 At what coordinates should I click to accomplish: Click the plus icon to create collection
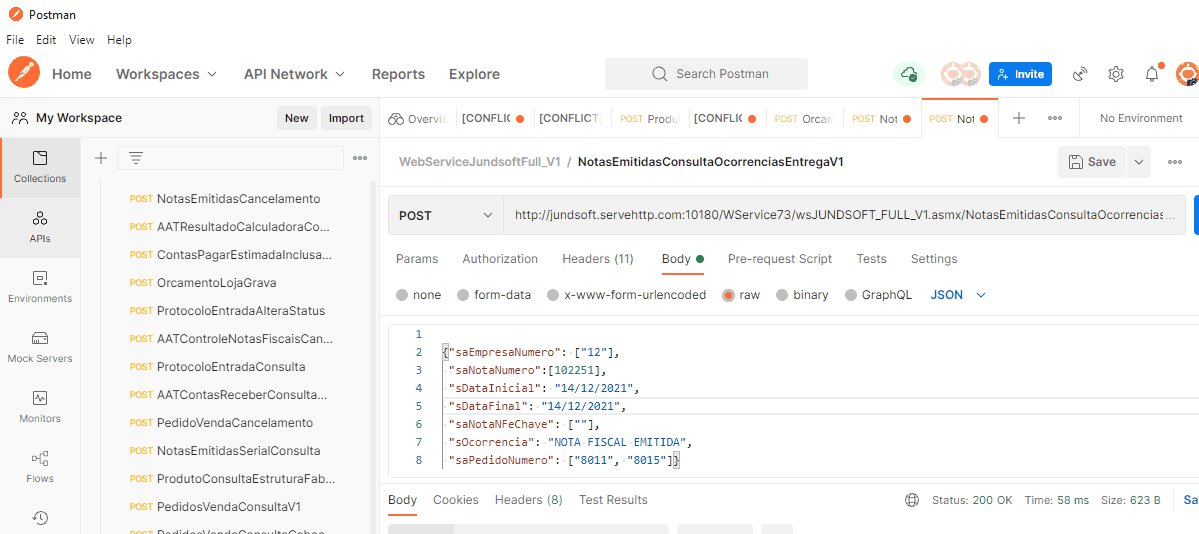point(100,158)
